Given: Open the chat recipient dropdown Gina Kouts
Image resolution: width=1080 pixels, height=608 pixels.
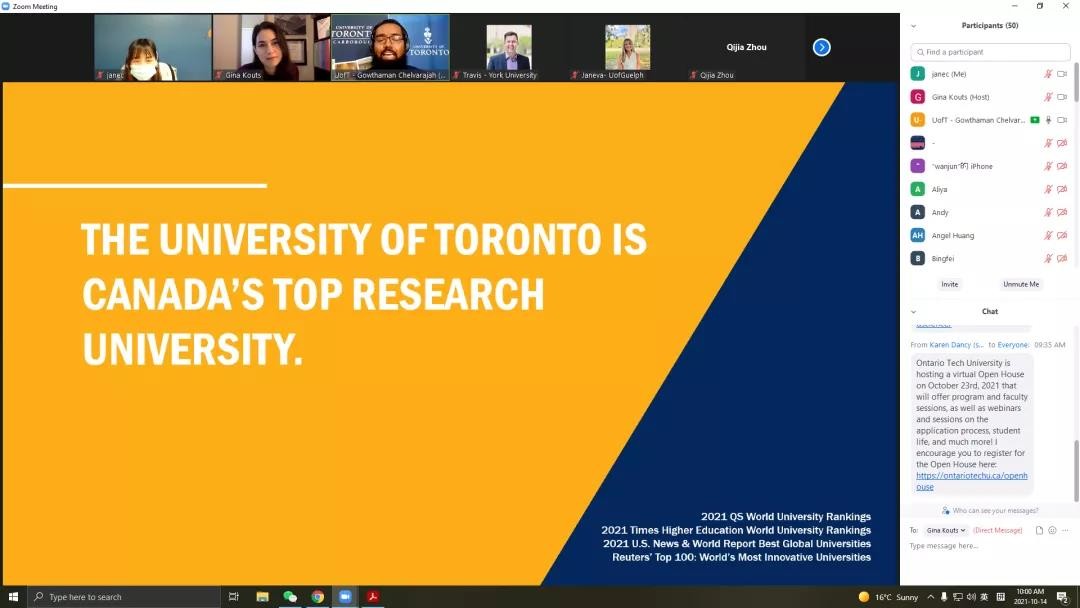Looking at the screenshot, I should [945, 530].
